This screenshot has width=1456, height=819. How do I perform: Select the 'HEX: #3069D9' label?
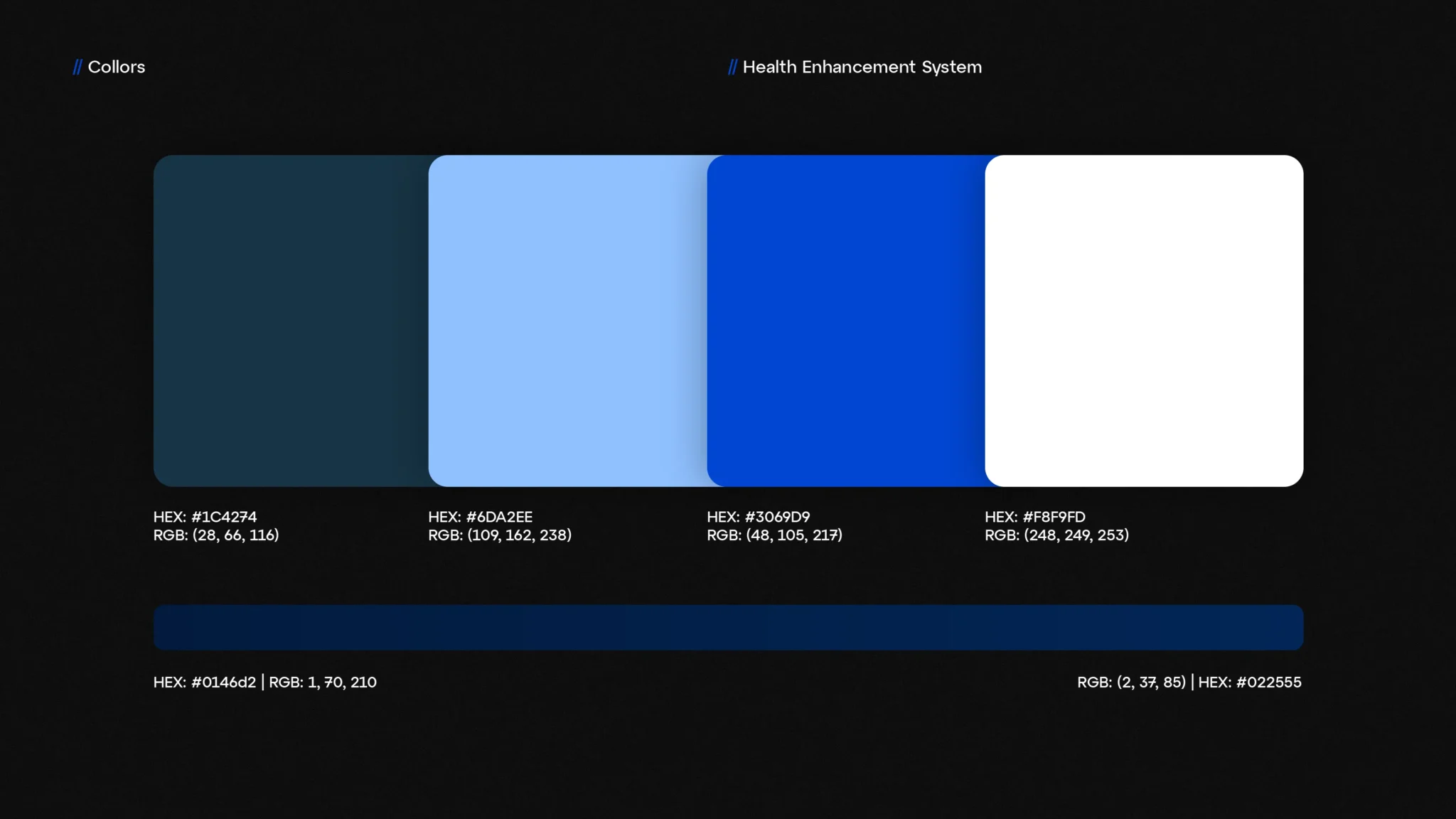(x=758, y=517)
